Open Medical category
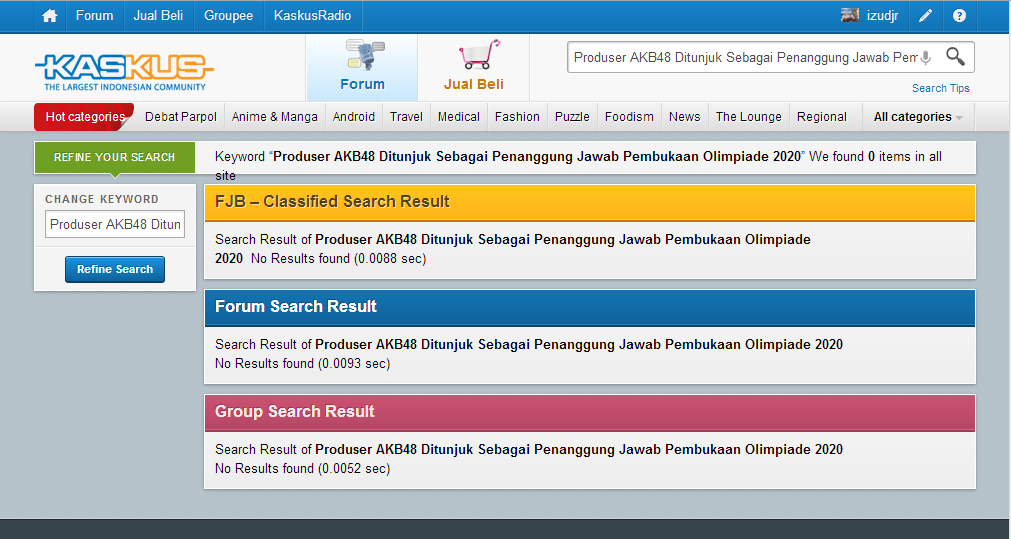The image size is (1011, 539). pos(458,117)
